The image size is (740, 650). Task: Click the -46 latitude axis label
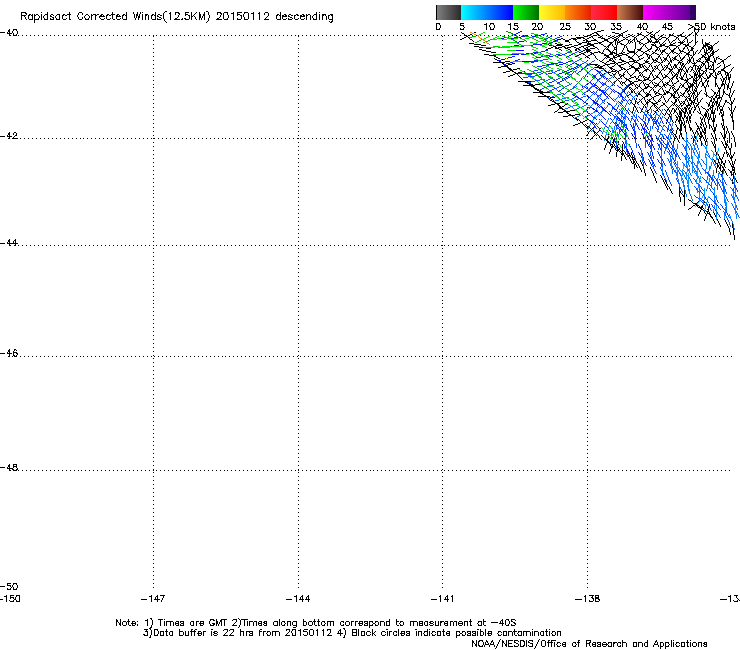(9, 354)
